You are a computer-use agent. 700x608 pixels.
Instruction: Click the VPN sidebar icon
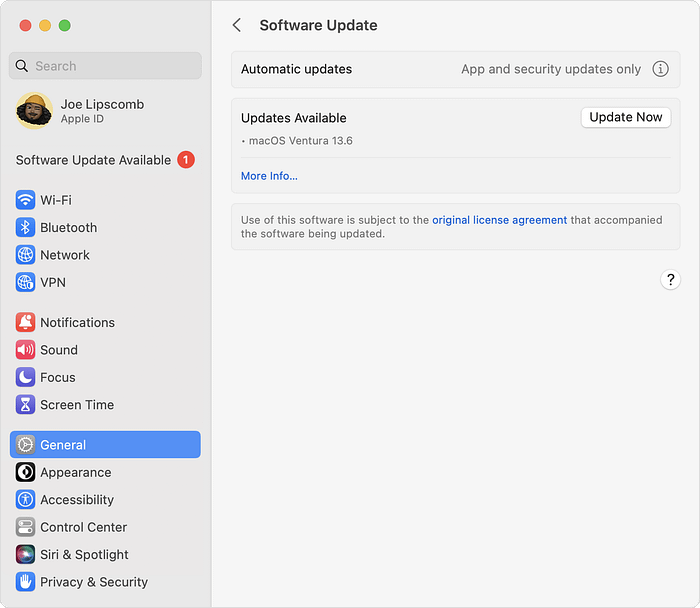coord(25,283)
